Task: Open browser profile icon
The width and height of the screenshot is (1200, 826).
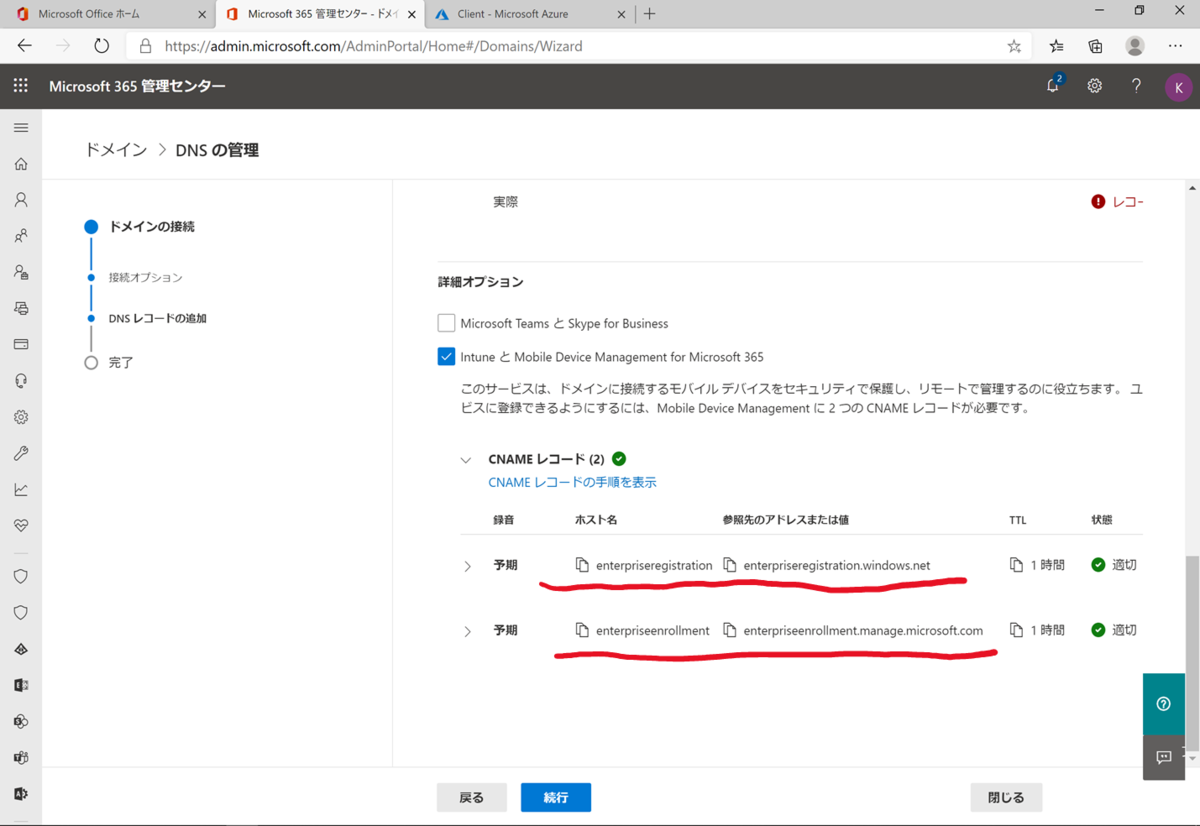Action: pyautogui.click(x=1135, y=46)
